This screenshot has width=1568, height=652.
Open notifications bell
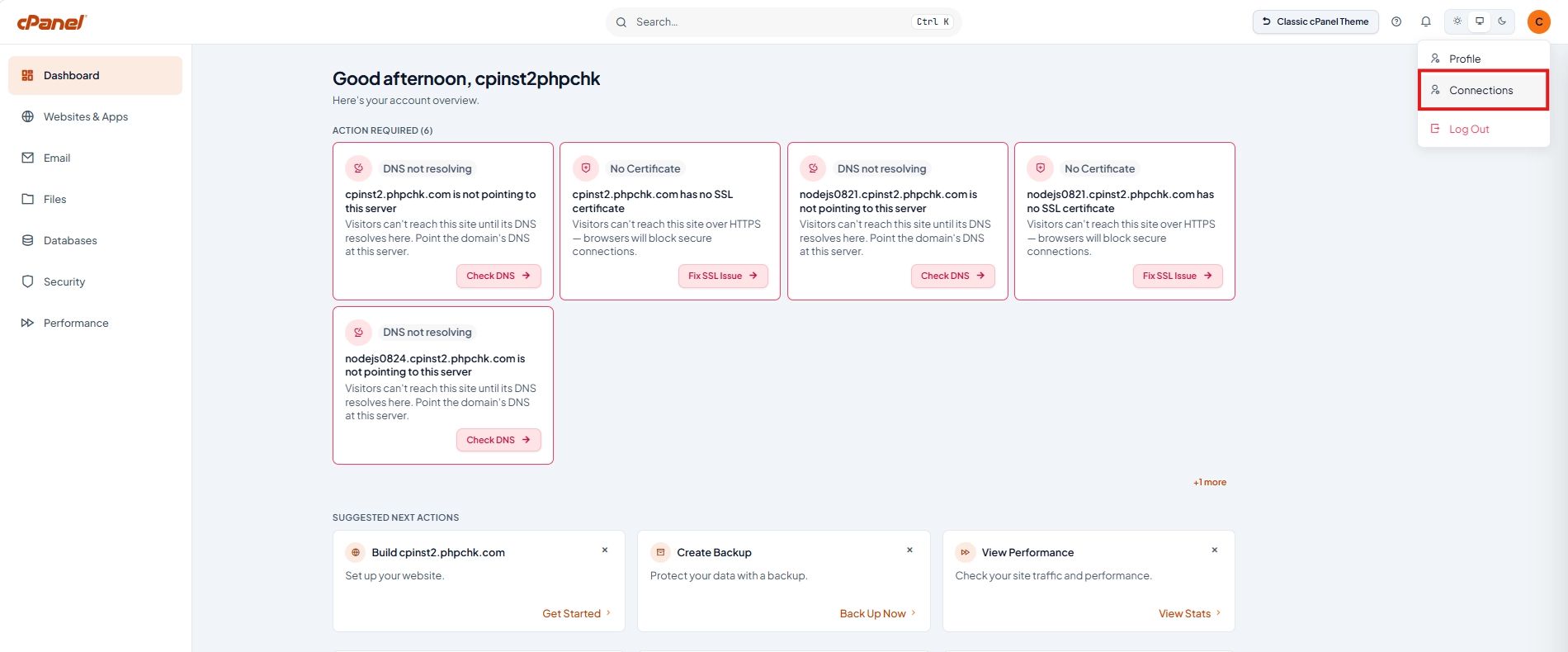[x=1425, y=21]
